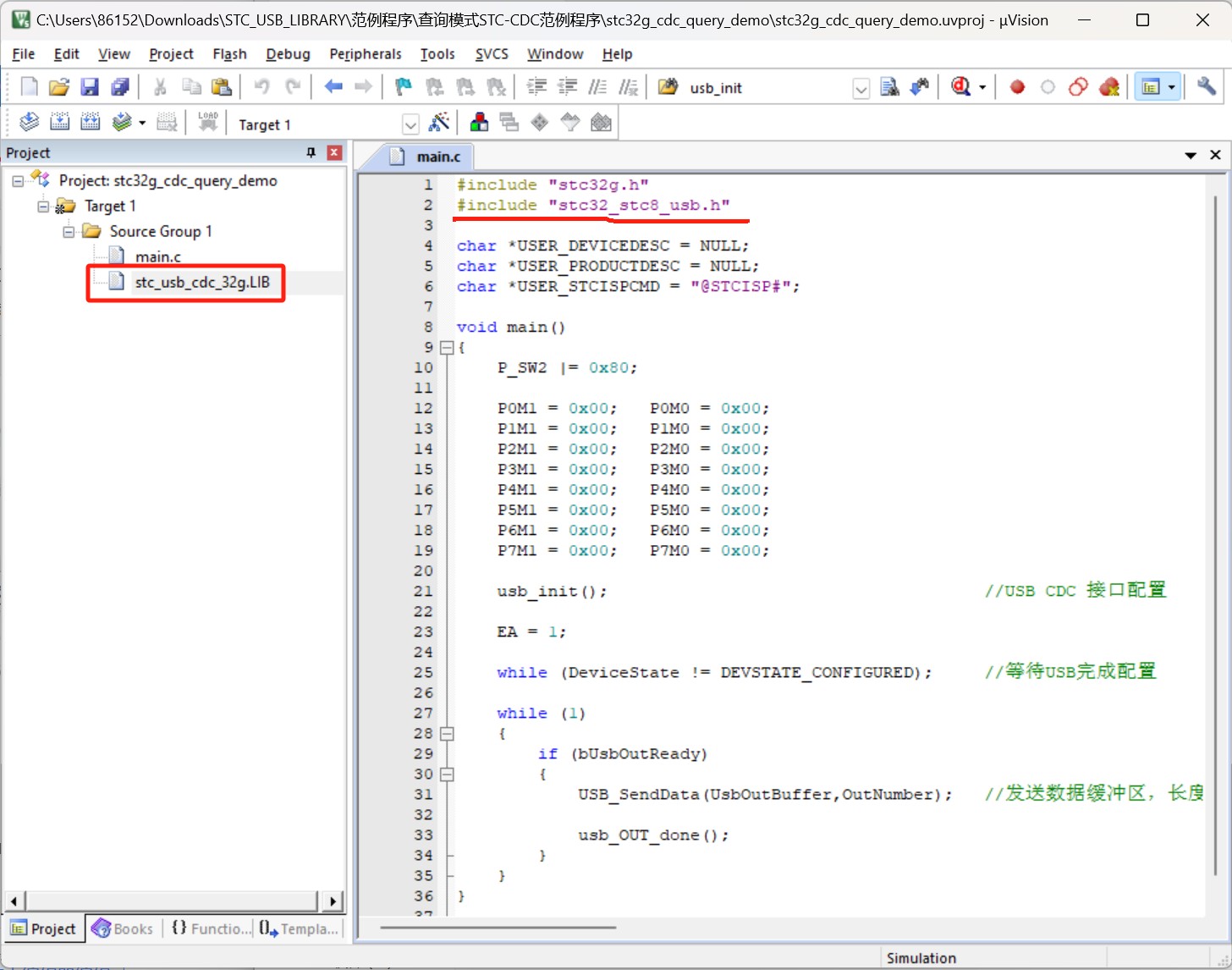Open the Peripherals menu
This screenshot has width=1232, height=970.
(366, 54)
